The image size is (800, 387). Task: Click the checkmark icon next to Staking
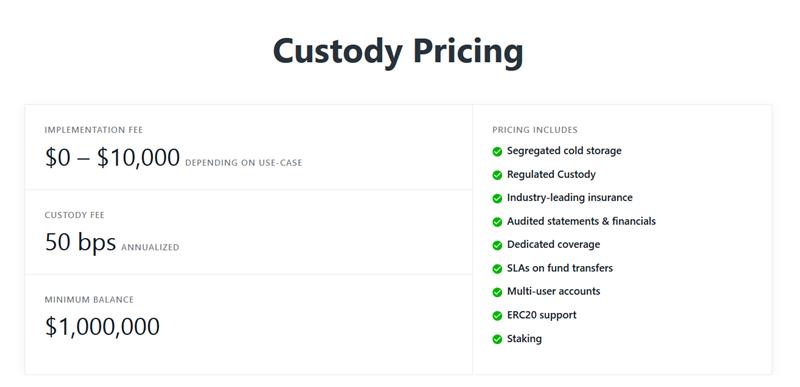[497, 339]
